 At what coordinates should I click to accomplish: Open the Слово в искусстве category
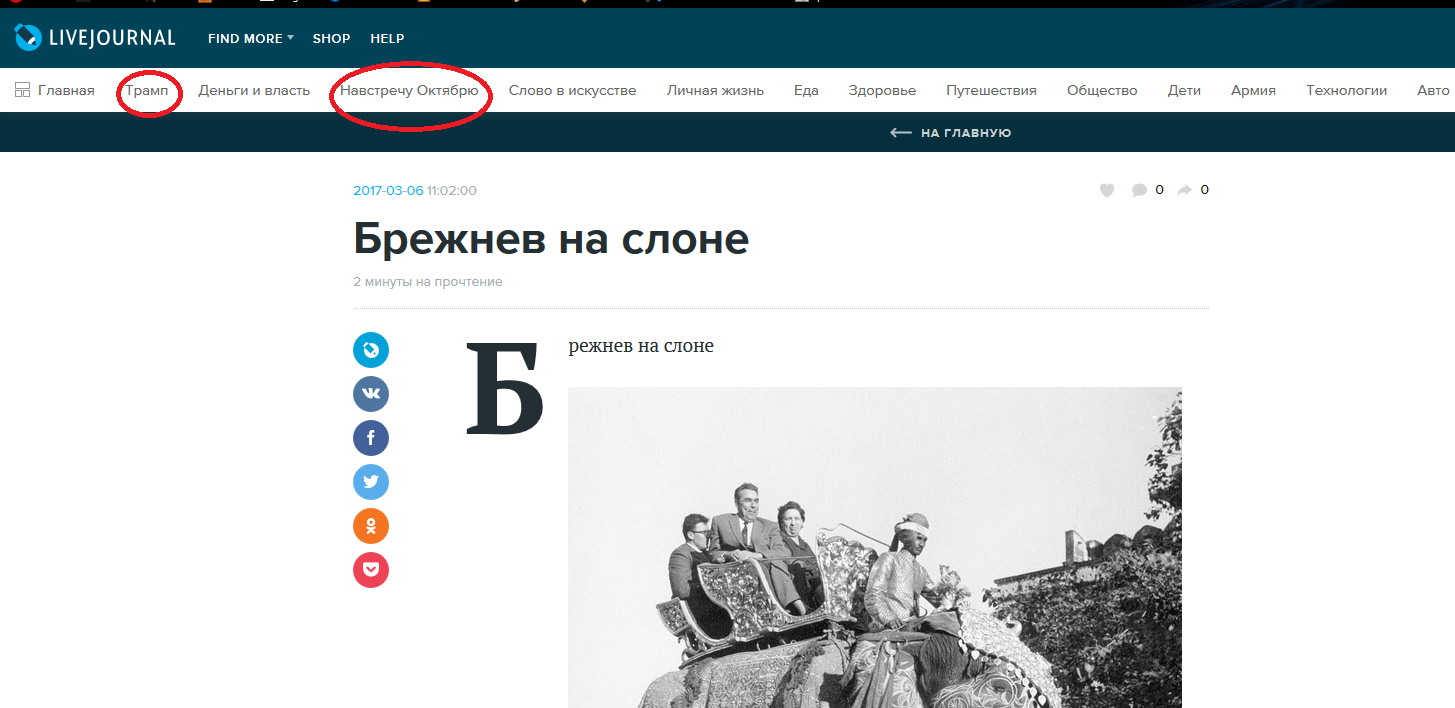572,90
